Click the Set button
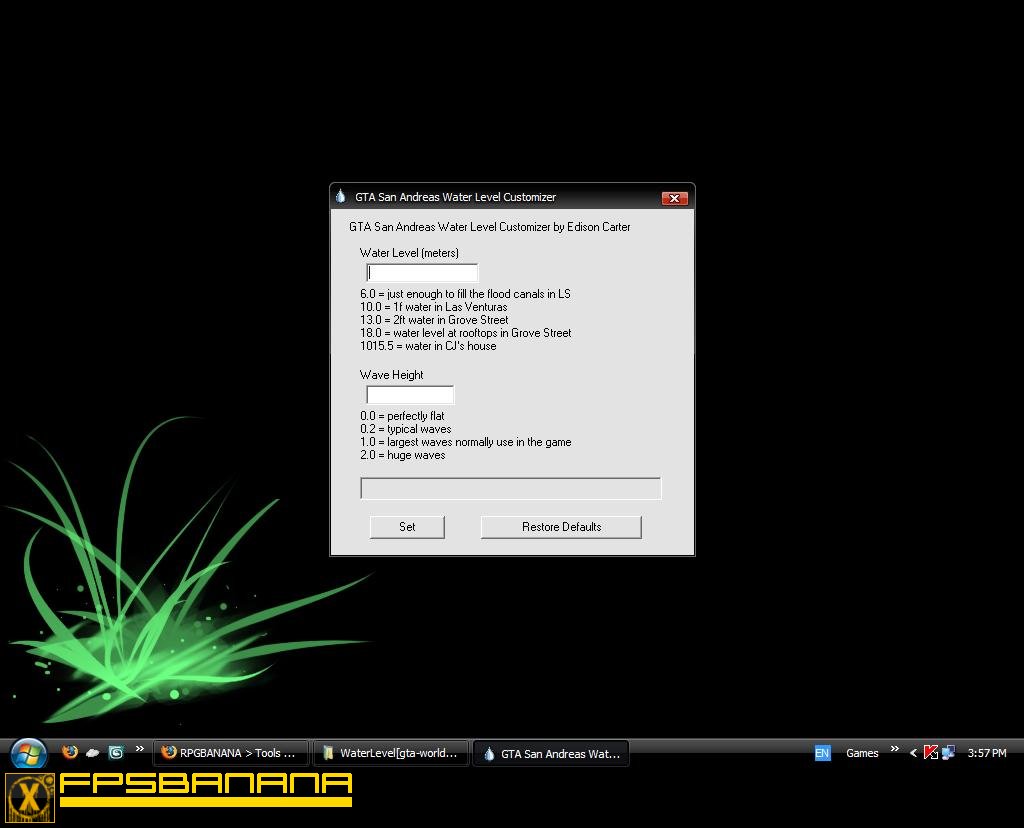This screenshot has height=828, width=1024. click(407, 527)
